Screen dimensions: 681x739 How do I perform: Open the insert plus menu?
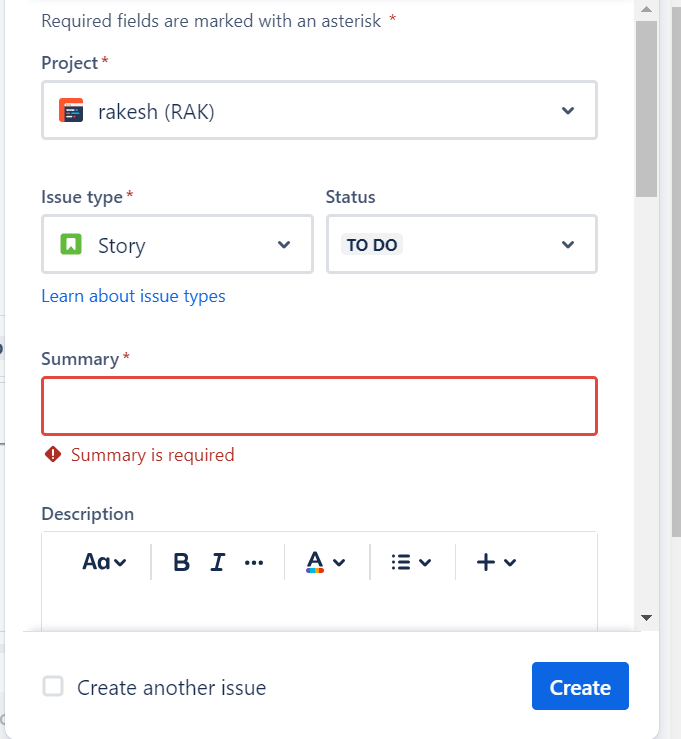click(496, 562)
